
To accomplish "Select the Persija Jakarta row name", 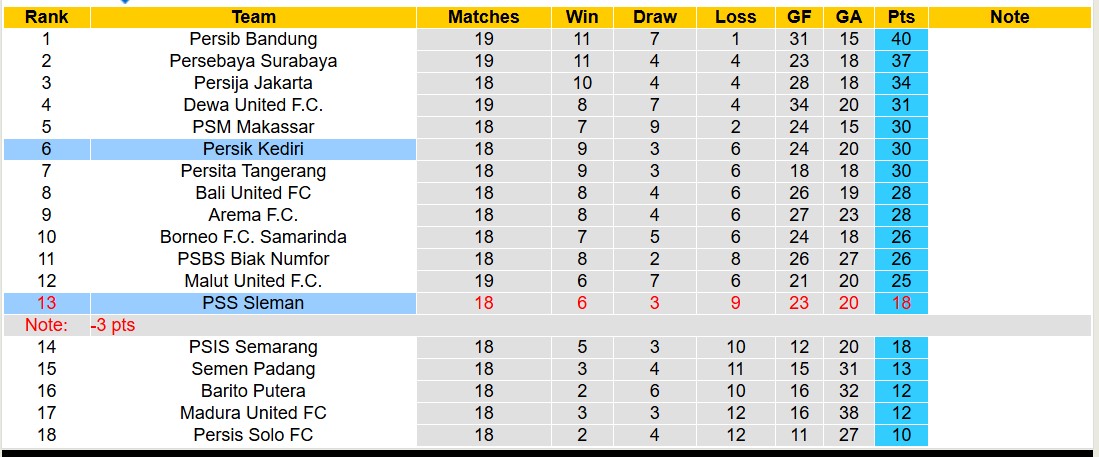I will pos(253,83).
